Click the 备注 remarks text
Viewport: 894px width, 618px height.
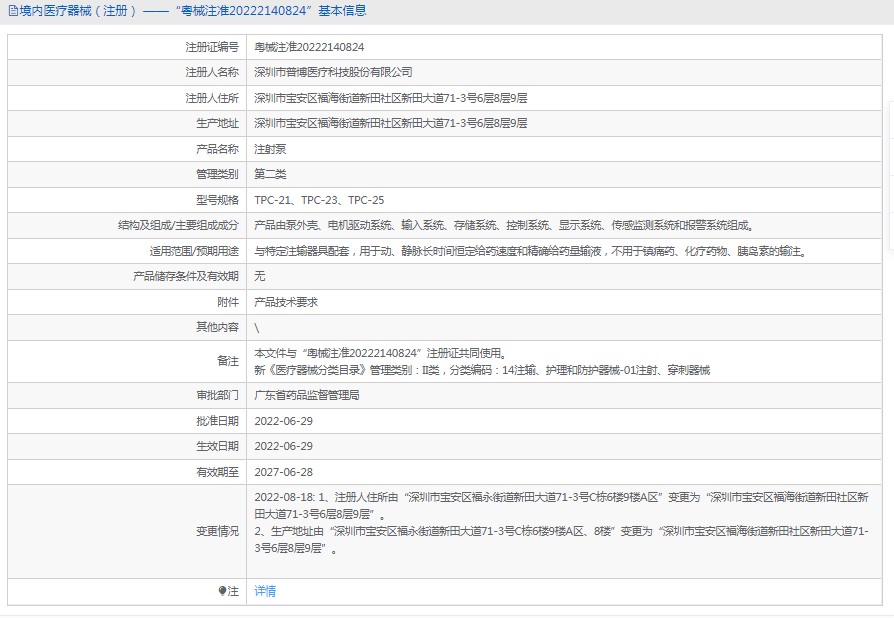482,361
